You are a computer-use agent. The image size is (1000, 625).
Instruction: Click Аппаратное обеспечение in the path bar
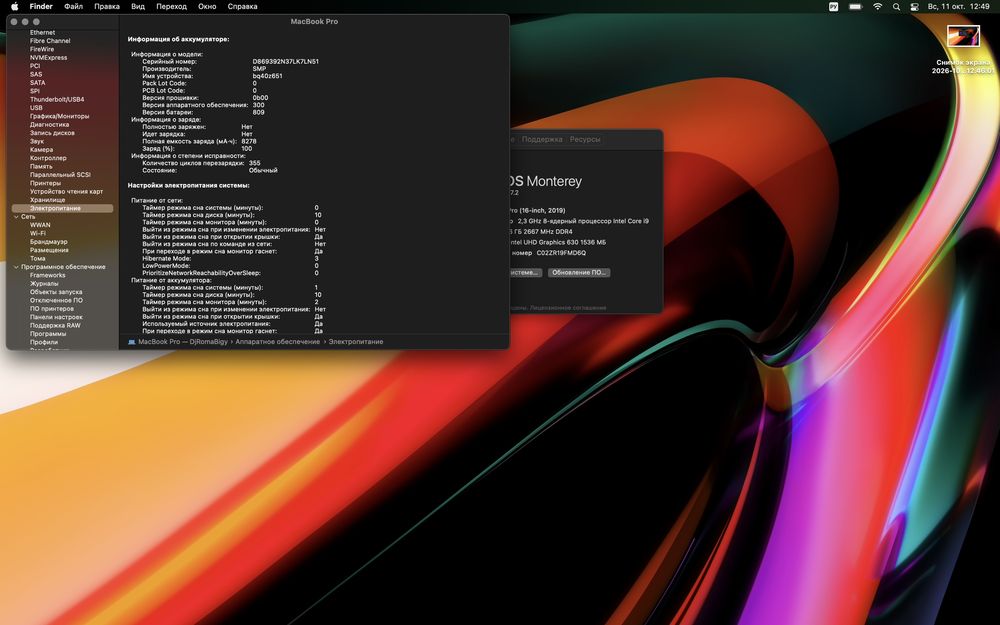(x=277, y=342)
